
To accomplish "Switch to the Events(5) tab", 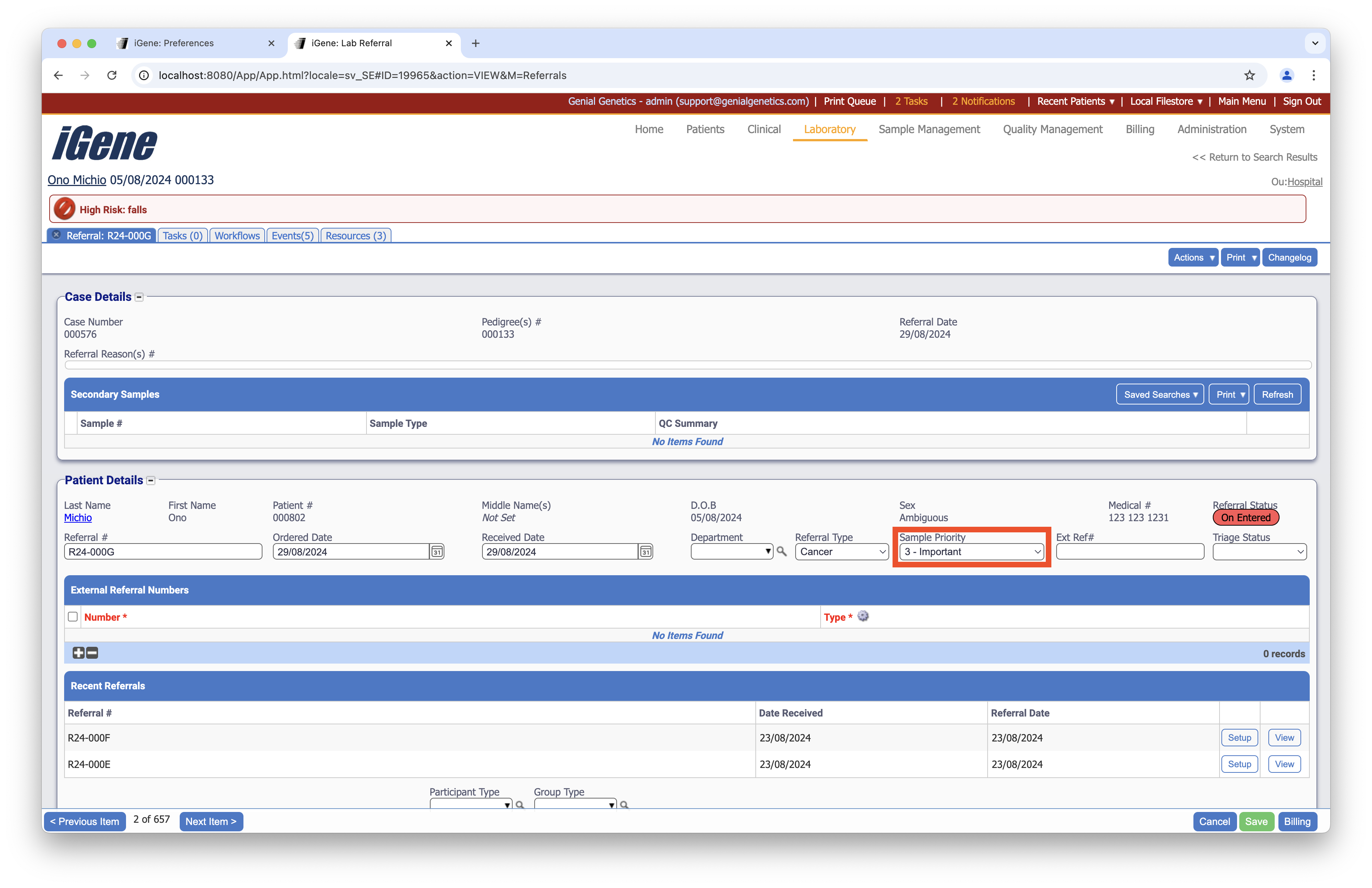I will pyautogui.click(x=292, y=236).
